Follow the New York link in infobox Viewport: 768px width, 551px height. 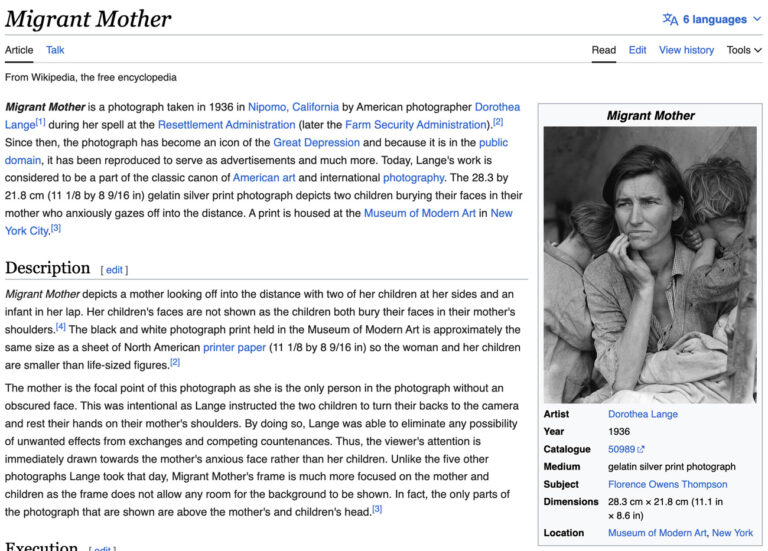coord(732,533)
